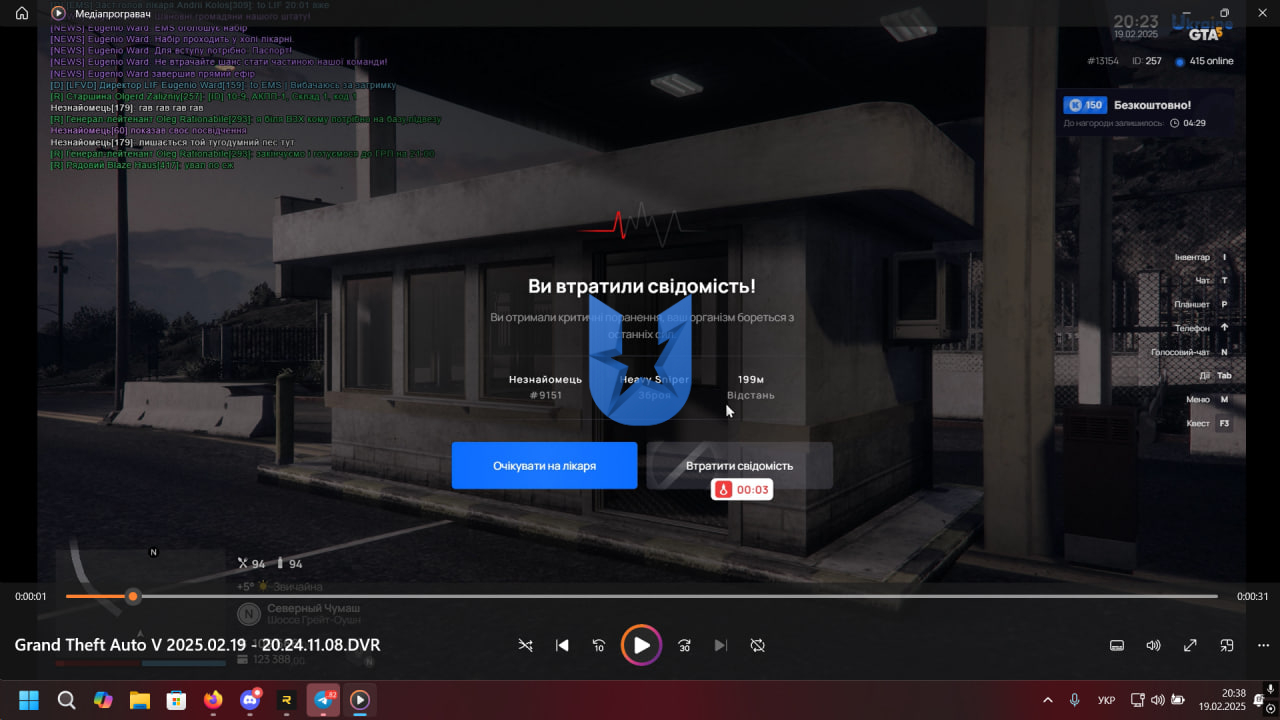
Task: Click the Інвентар I key hint
Action: click(1203, 257)
